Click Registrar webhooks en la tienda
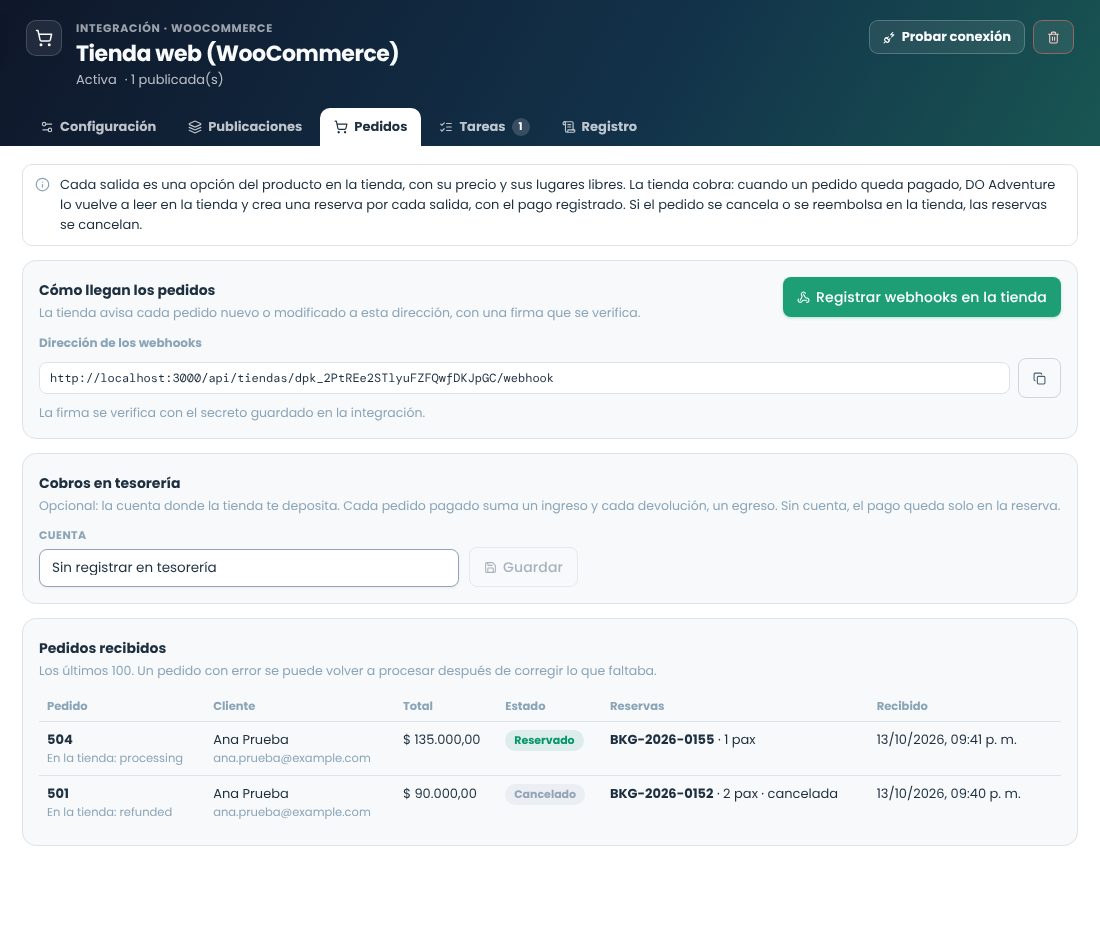Screen dimensions: 1100x944 (921, 297)
